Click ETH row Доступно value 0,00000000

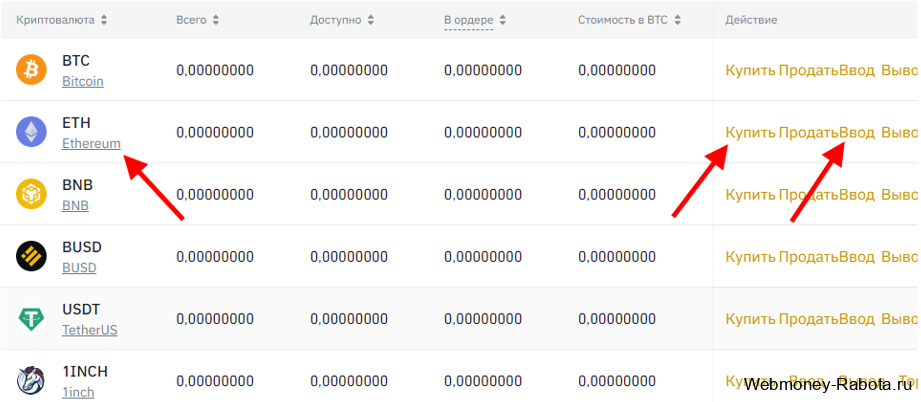[349, 133]
